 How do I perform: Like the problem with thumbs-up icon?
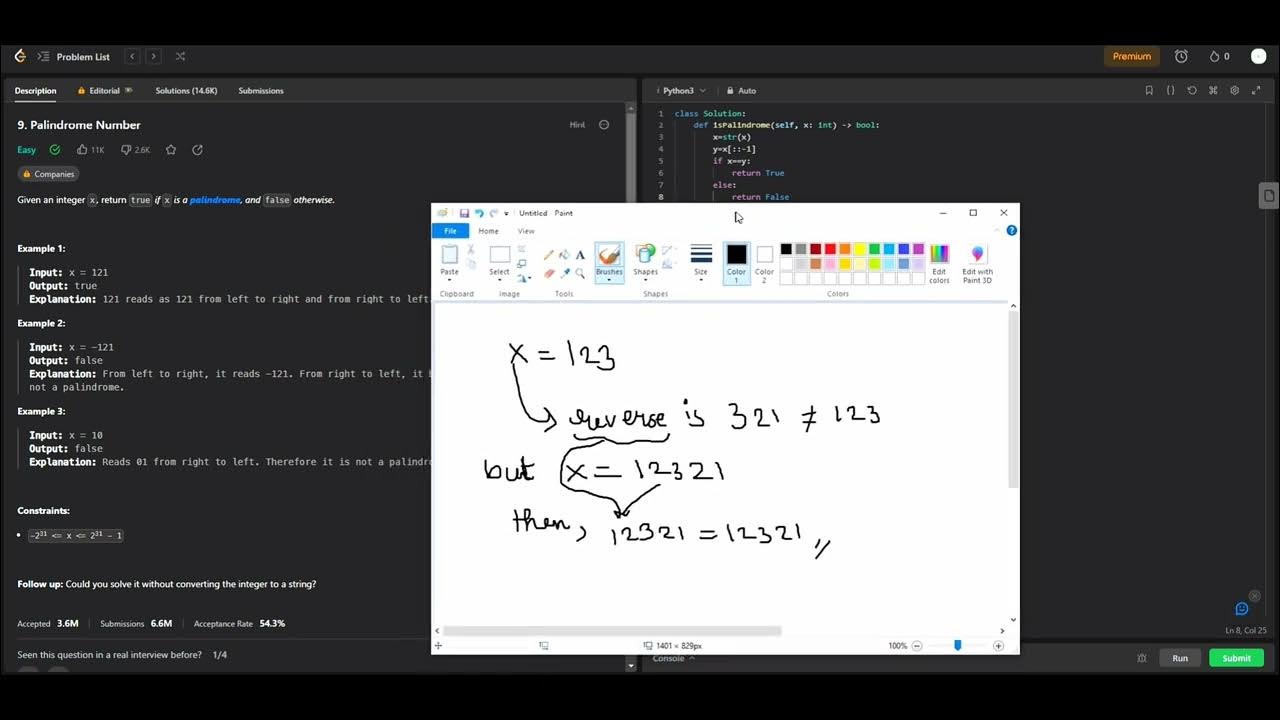tap(82, 150)
